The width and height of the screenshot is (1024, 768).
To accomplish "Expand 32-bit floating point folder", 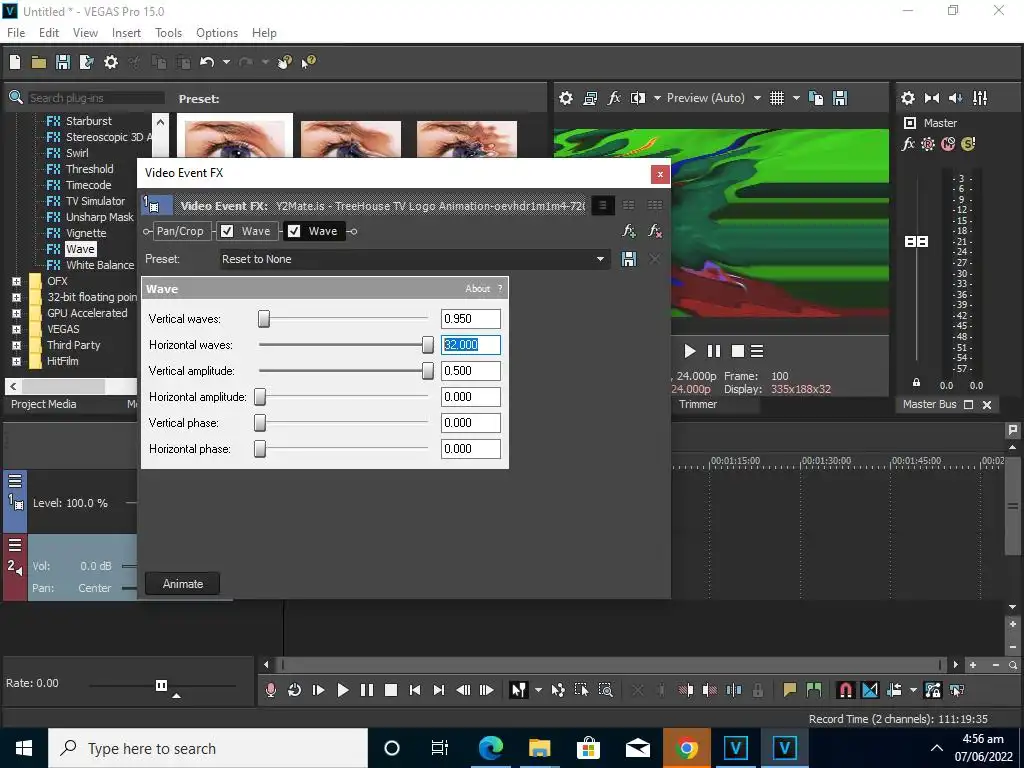I will 16,297.
